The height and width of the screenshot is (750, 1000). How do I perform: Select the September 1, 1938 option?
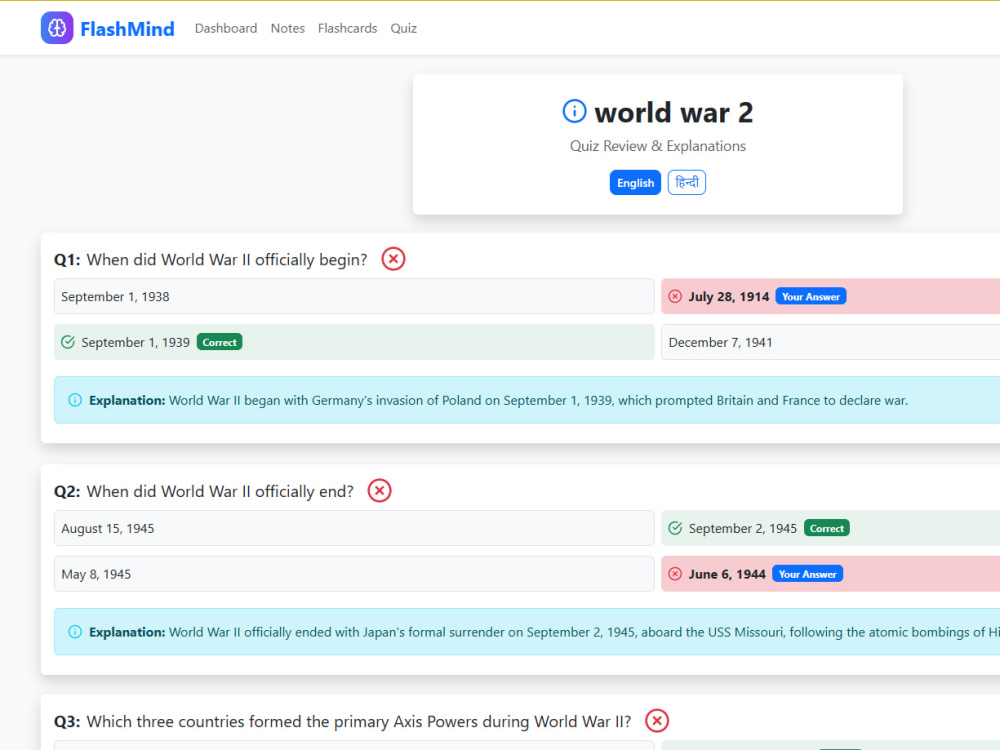pyautogui.click(x=354, y=297)
